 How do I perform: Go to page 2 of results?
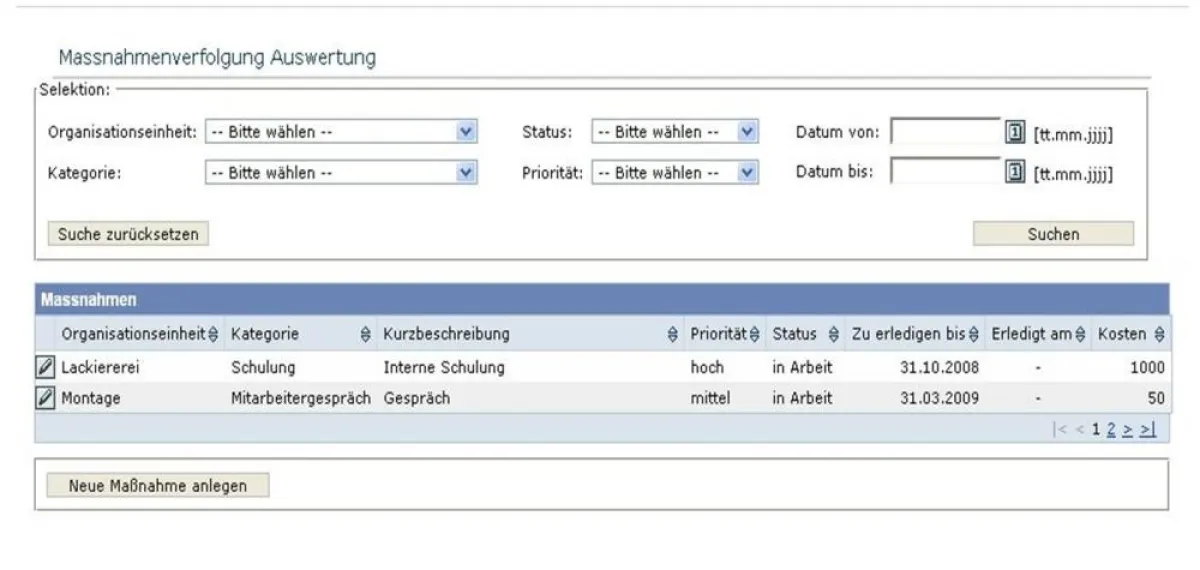click(1111, 429)
